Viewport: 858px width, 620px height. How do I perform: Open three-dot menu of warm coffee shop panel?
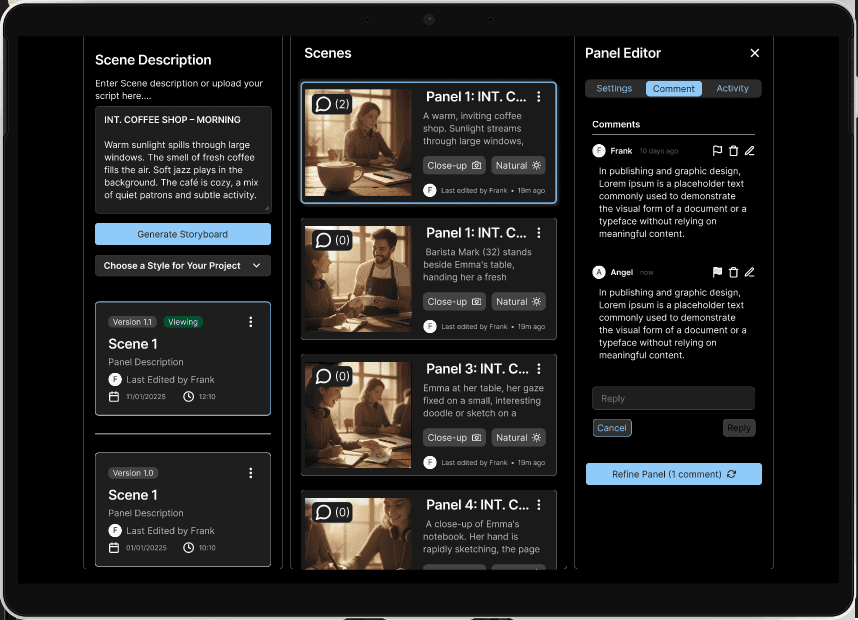(539, 97)
